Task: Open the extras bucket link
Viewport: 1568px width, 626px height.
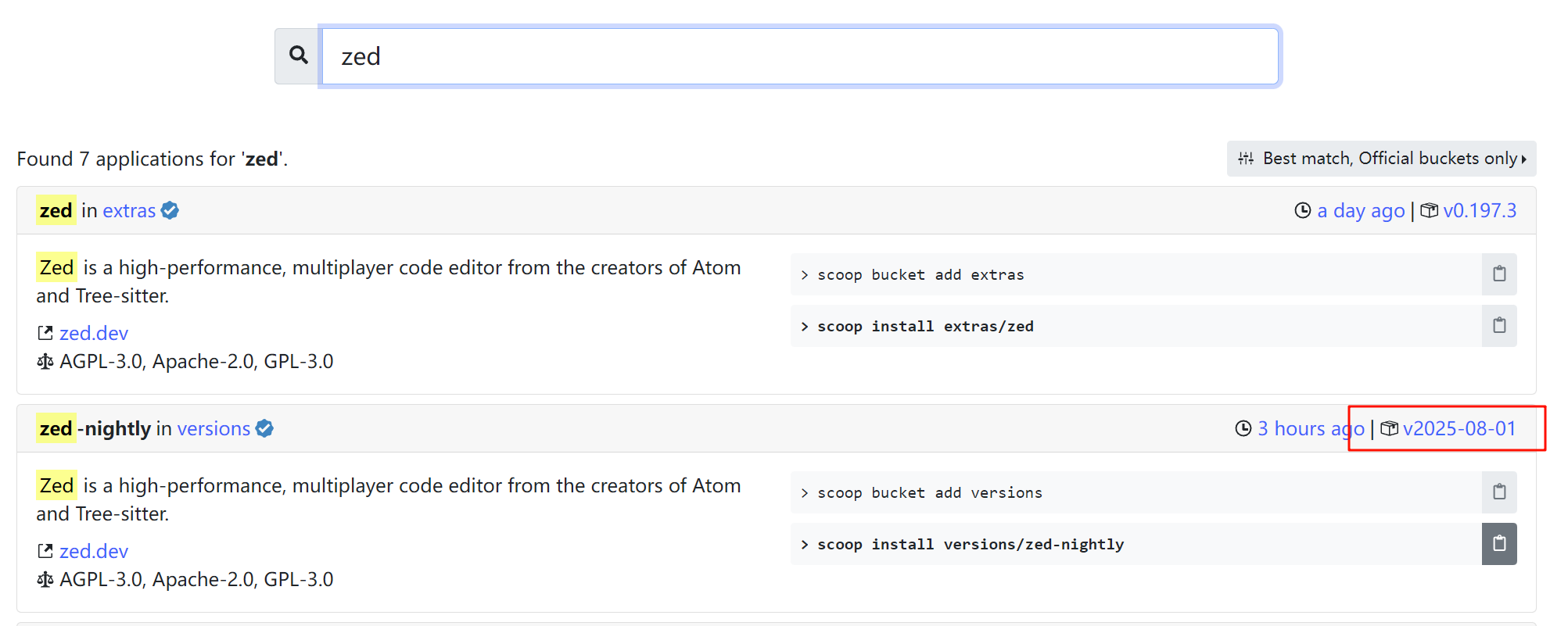Action: [x=129, y=211]
